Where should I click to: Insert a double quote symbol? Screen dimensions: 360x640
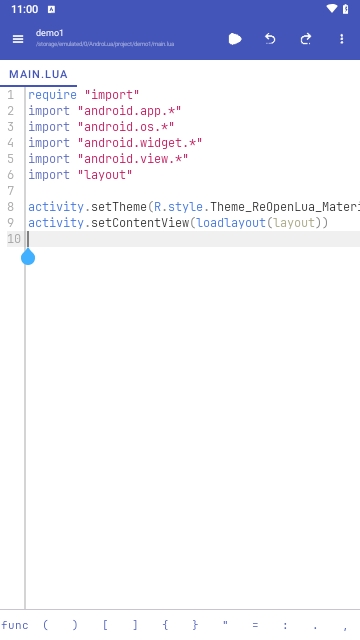pos(225,623)
